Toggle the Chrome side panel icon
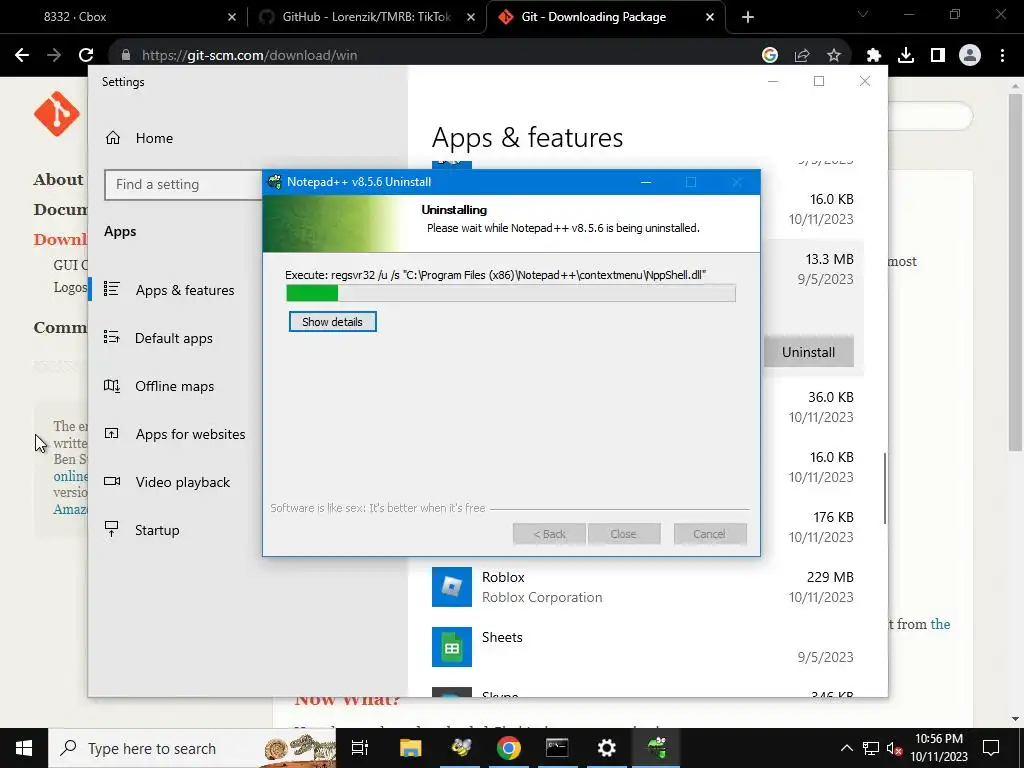This screenshot has width=1024, height=768. click(x=938, y=56)
